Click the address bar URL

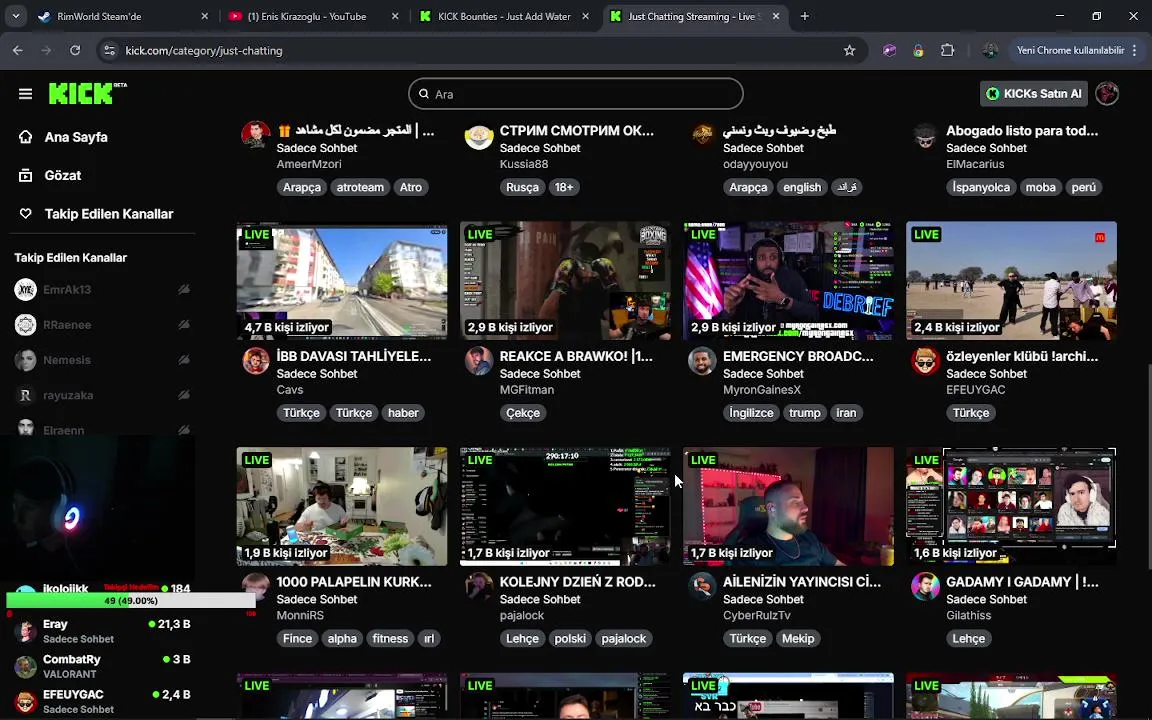204,51
